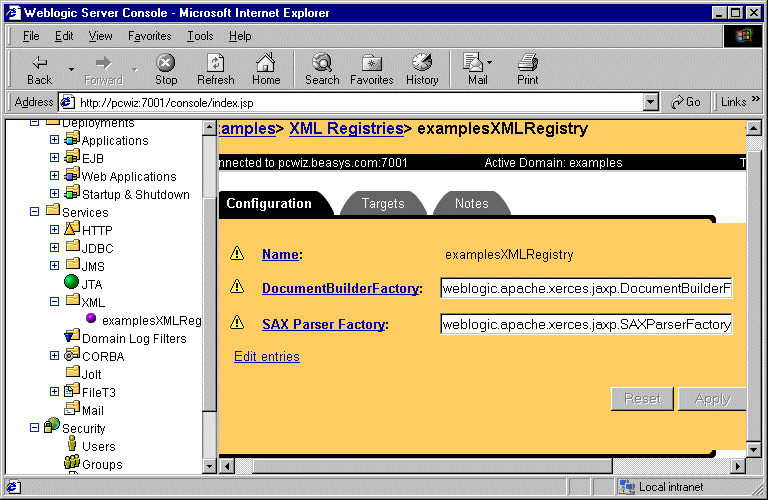Click the Applications folder icon

pos(72,139)
